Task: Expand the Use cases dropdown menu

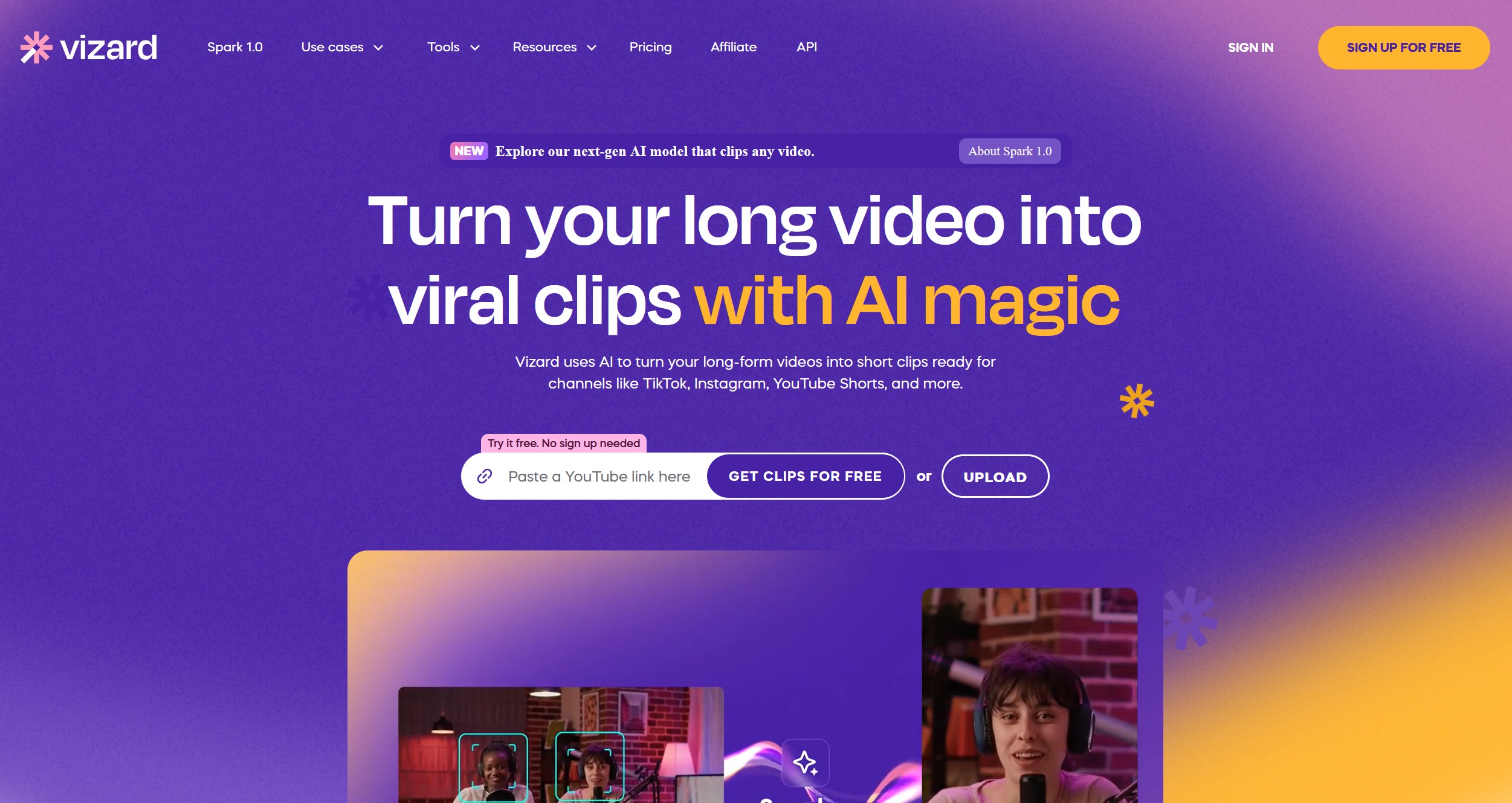Action: pos(341,47)
